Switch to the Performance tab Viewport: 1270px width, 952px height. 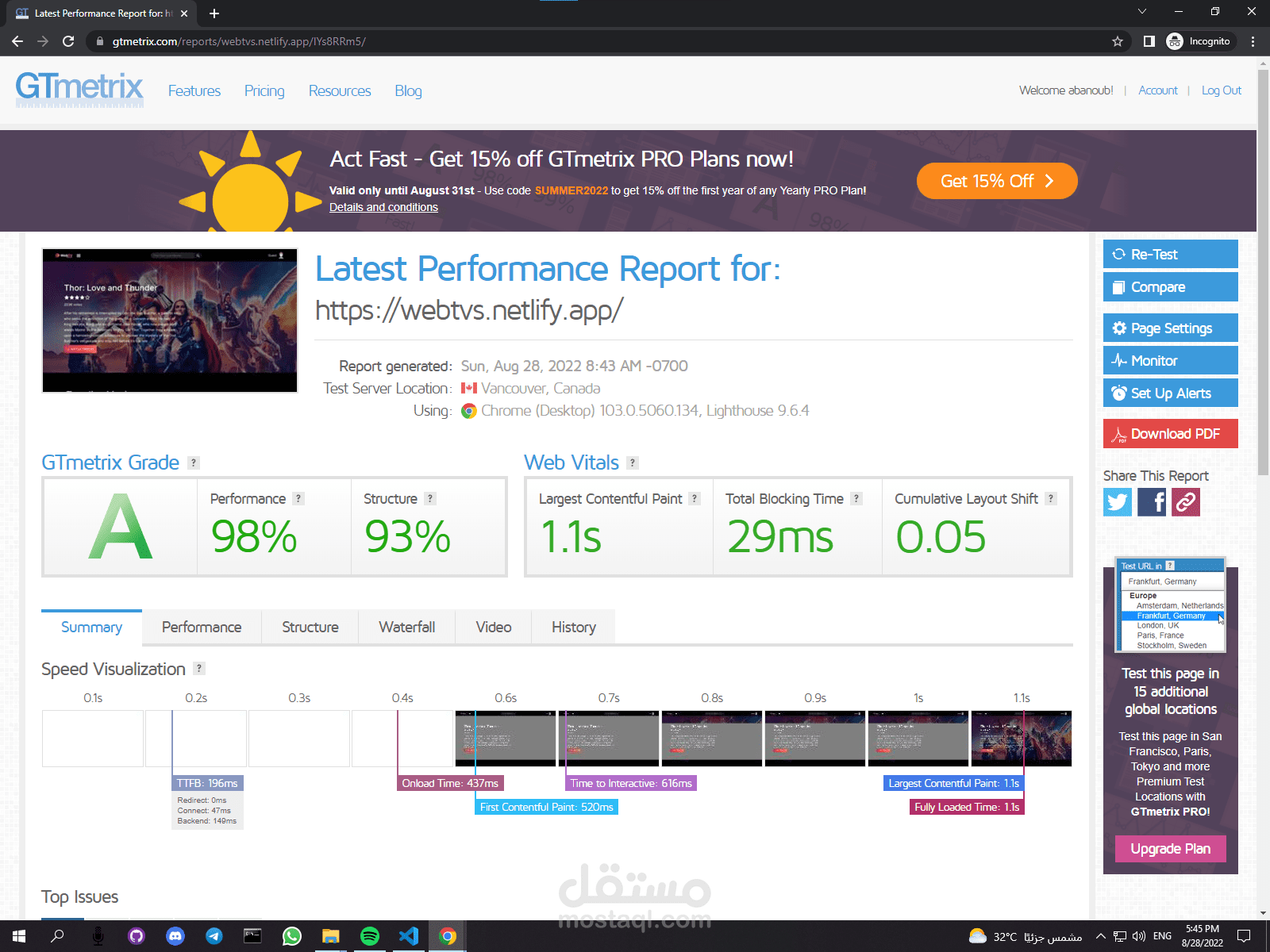point(202,627)
